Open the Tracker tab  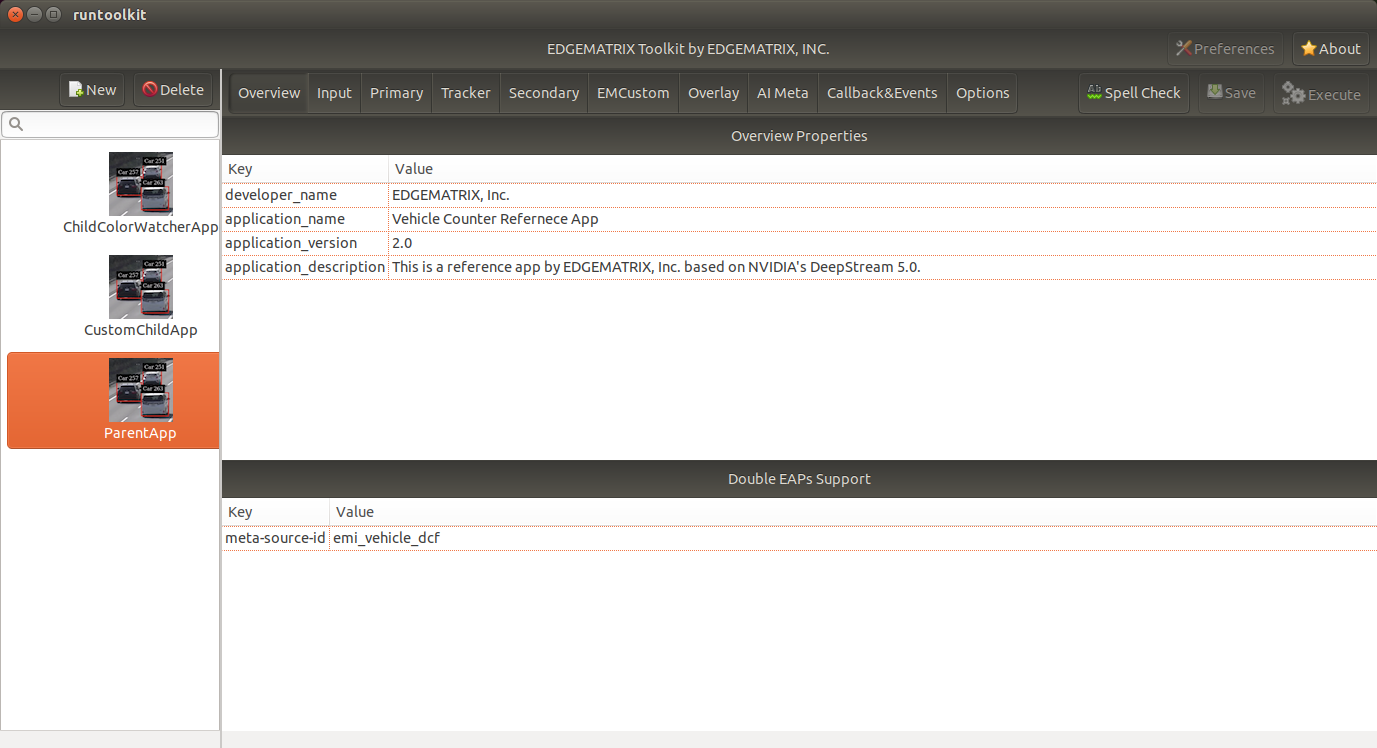click(x=466, y=93)
